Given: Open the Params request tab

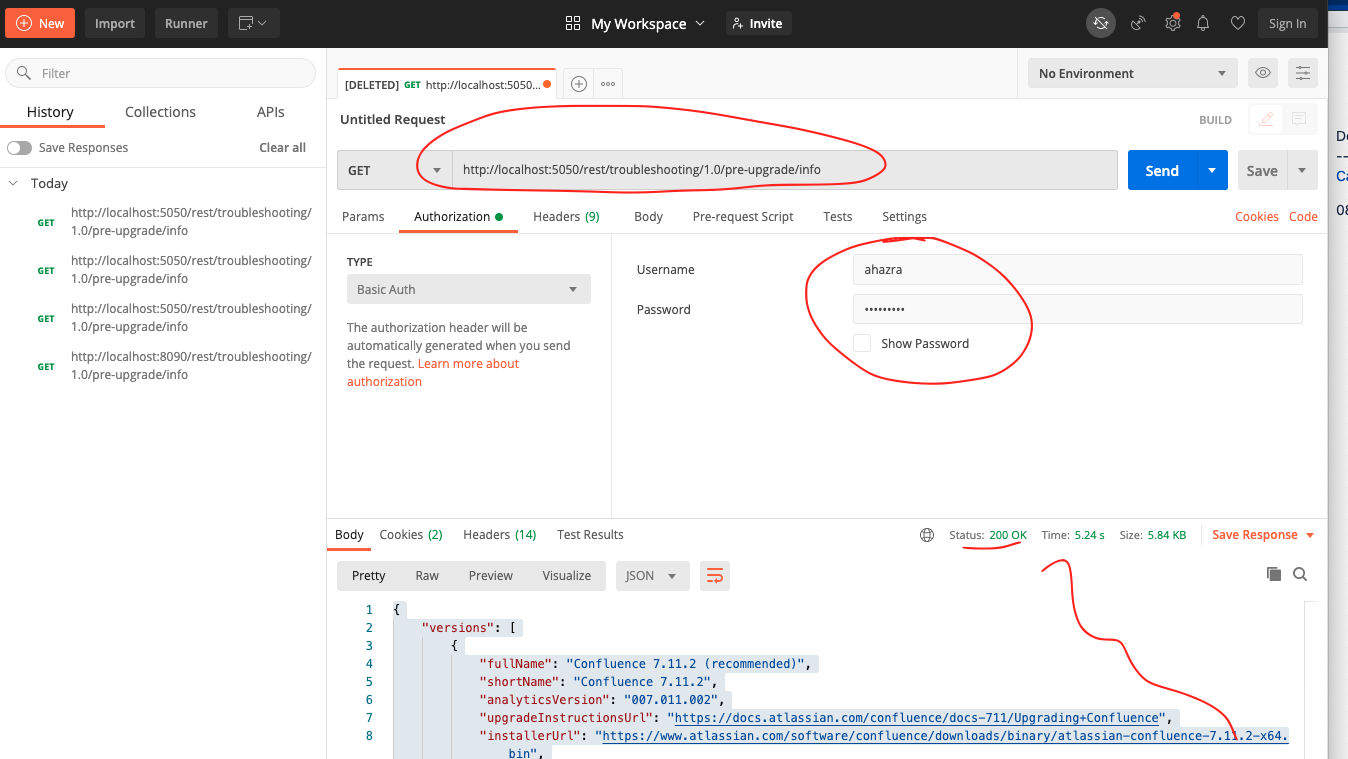Looking at the screenshot, I should [363, 216].
